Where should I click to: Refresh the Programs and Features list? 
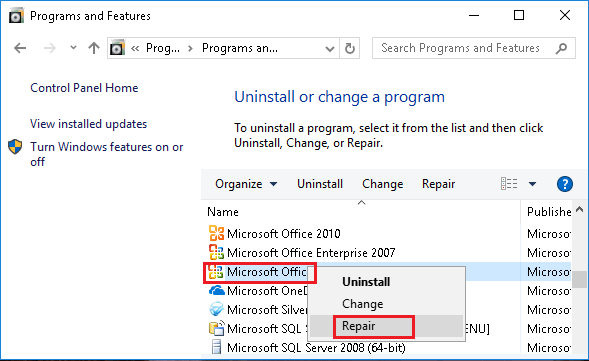point(350,48)
